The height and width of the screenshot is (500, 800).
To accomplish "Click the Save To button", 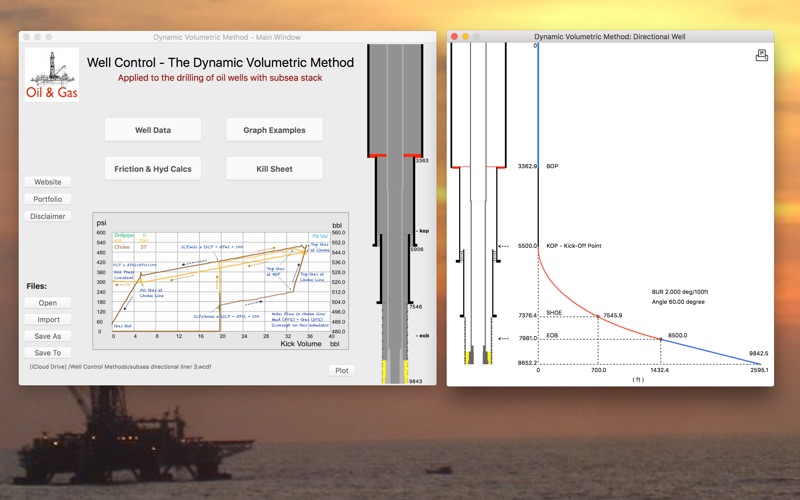I will [48, 353].
